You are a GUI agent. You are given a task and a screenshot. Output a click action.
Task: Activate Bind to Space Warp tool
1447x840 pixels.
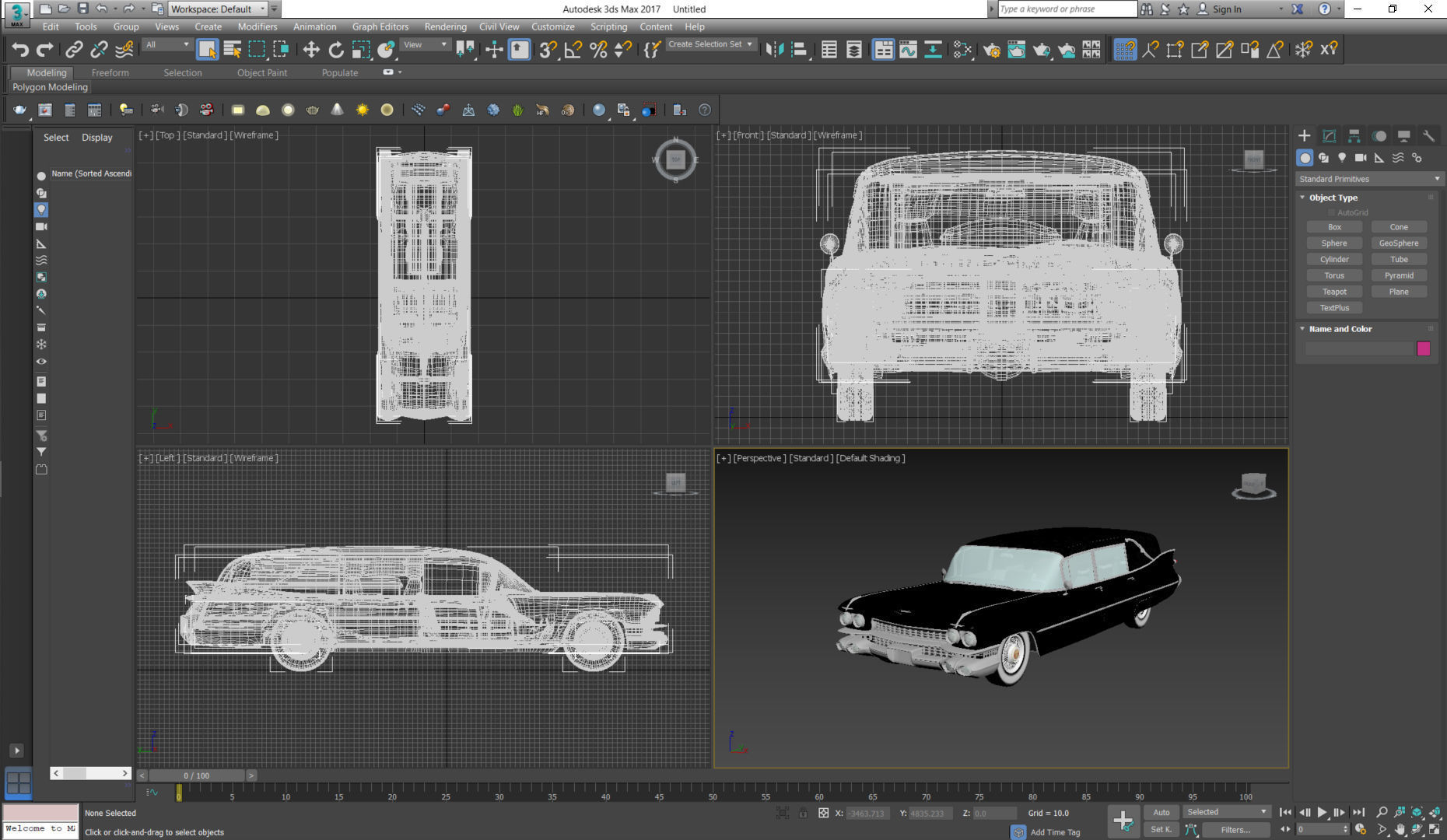click(x=124, y=50)
